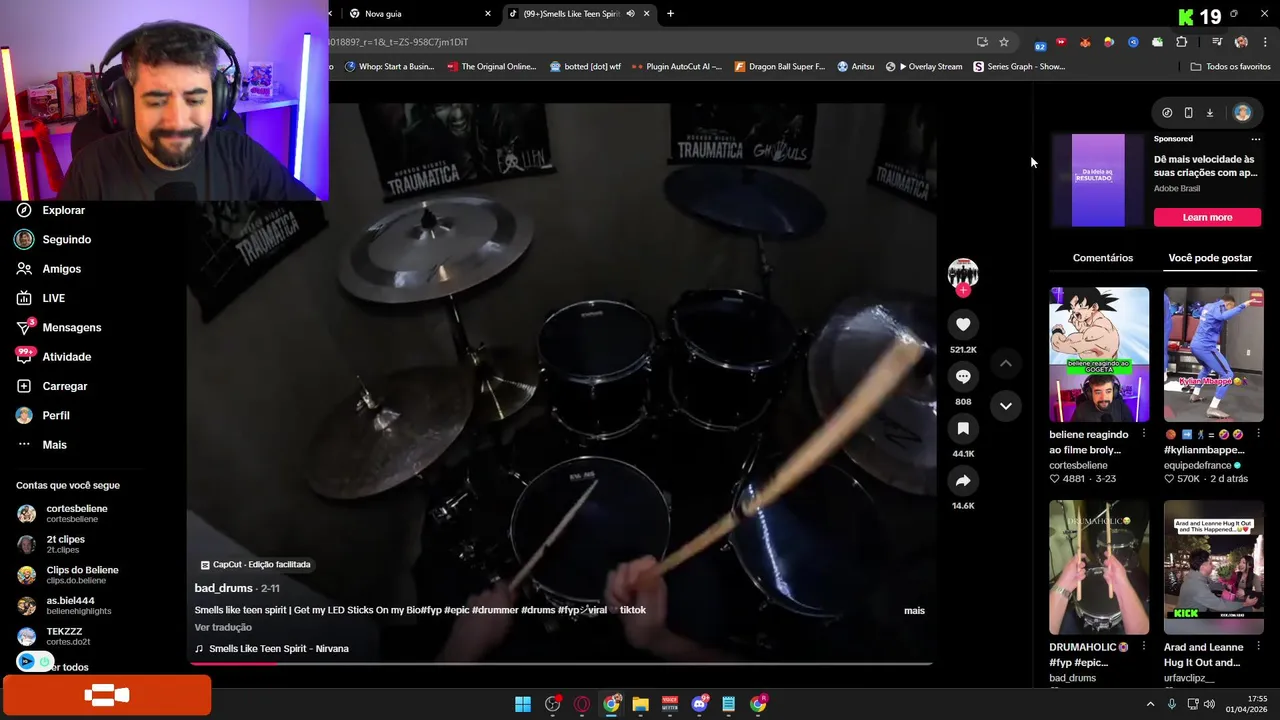Viewport: 1280px width, 720px height.
Task: Open the bad_drums username link
Action: point(223,588)
